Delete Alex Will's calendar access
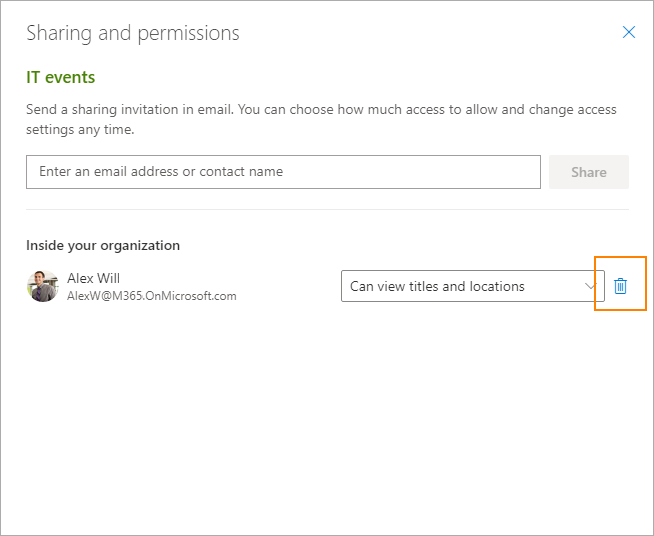The width and height of the screenshot is (654, 536). coord(620,286)
